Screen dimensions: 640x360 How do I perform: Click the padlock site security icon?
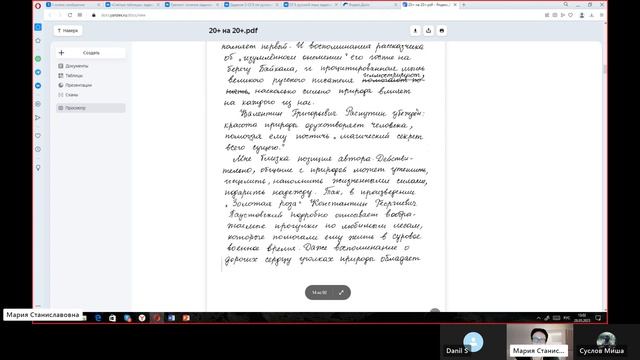click(x=93, y=15)
